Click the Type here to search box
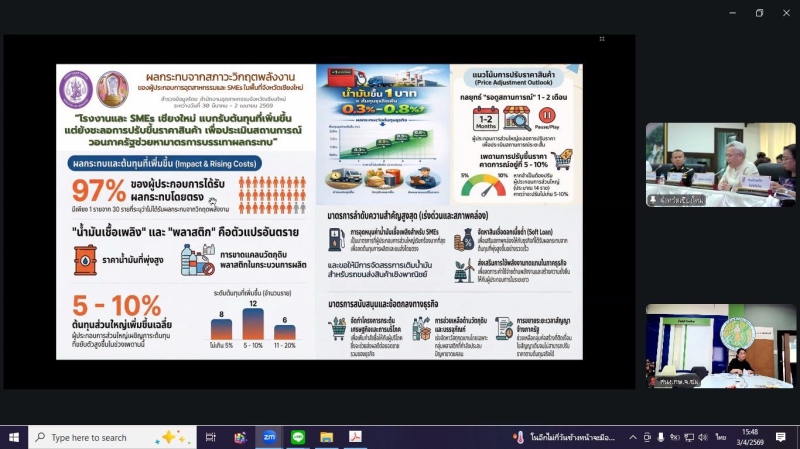 tap(100, 437)
